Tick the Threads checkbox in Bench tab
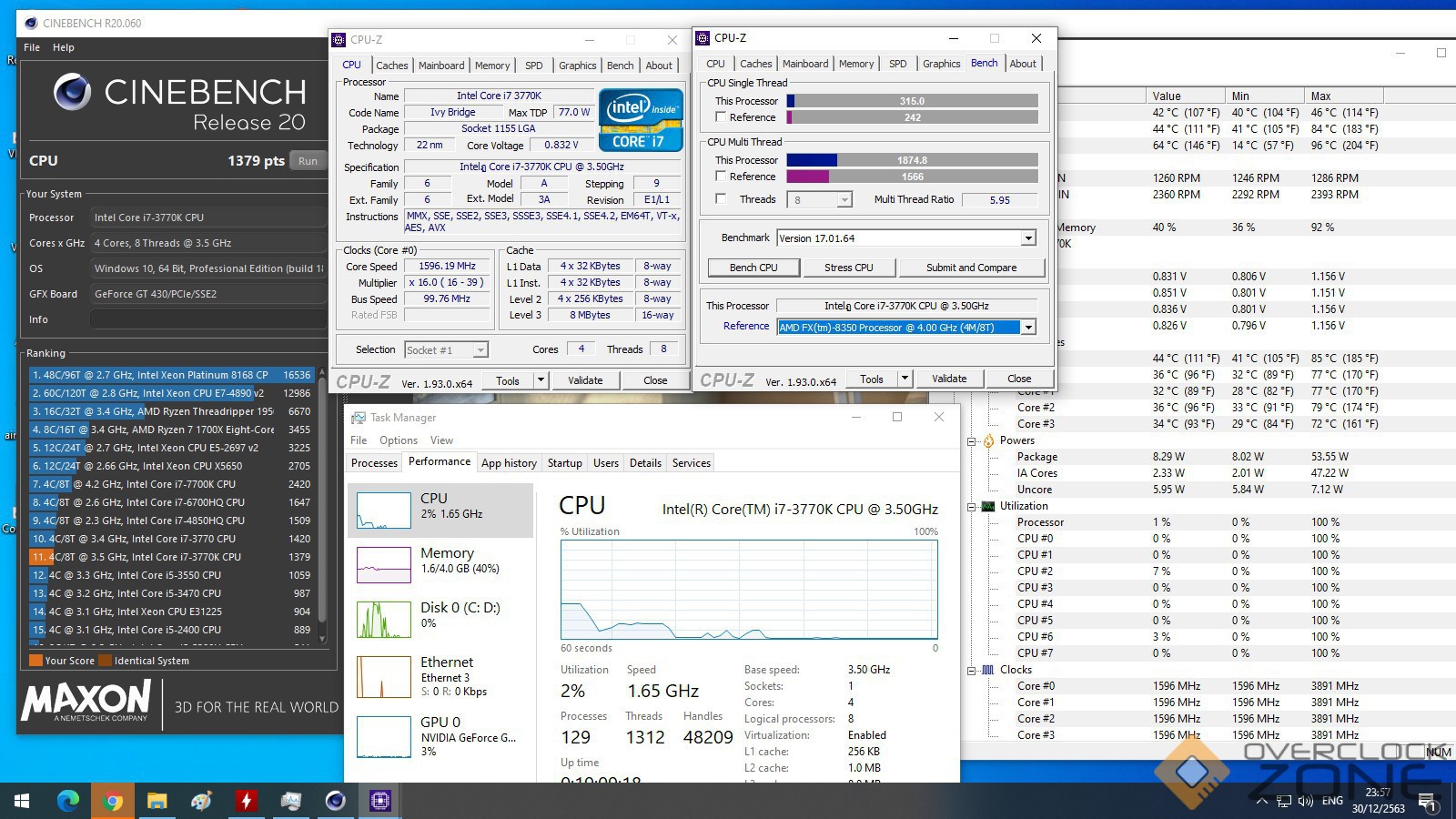 (x=721, y=199)
